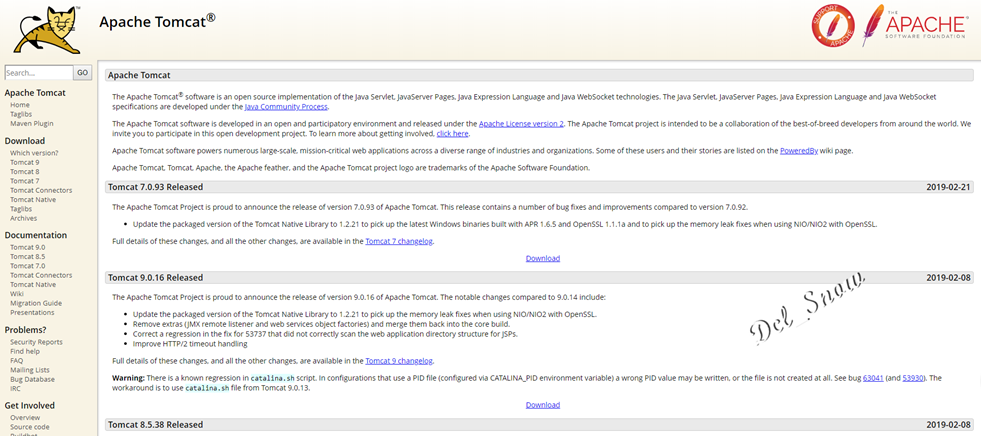Viewport: 981px width, 436px height.
Task: Go to Tomcat 7 download page
Action: 24,181
